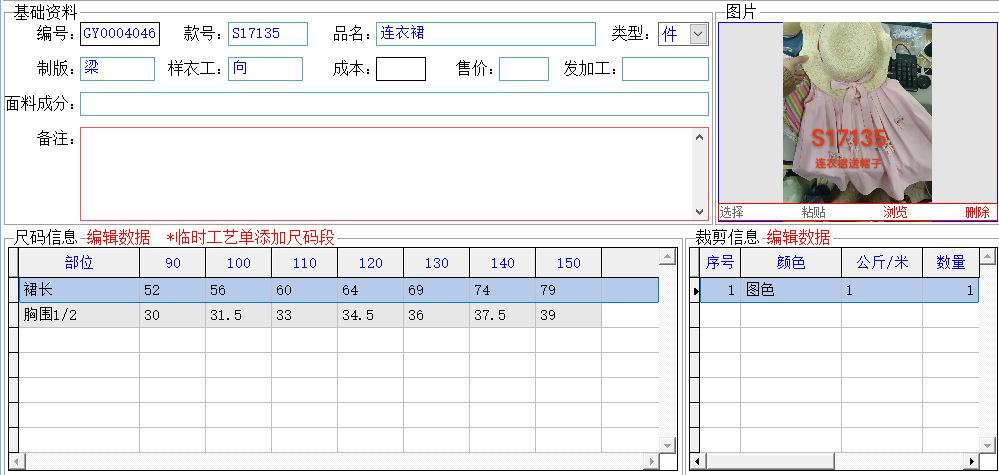Select the 裙长 row label cell
This screenshot has height=475, width=999.
point(79,290)
